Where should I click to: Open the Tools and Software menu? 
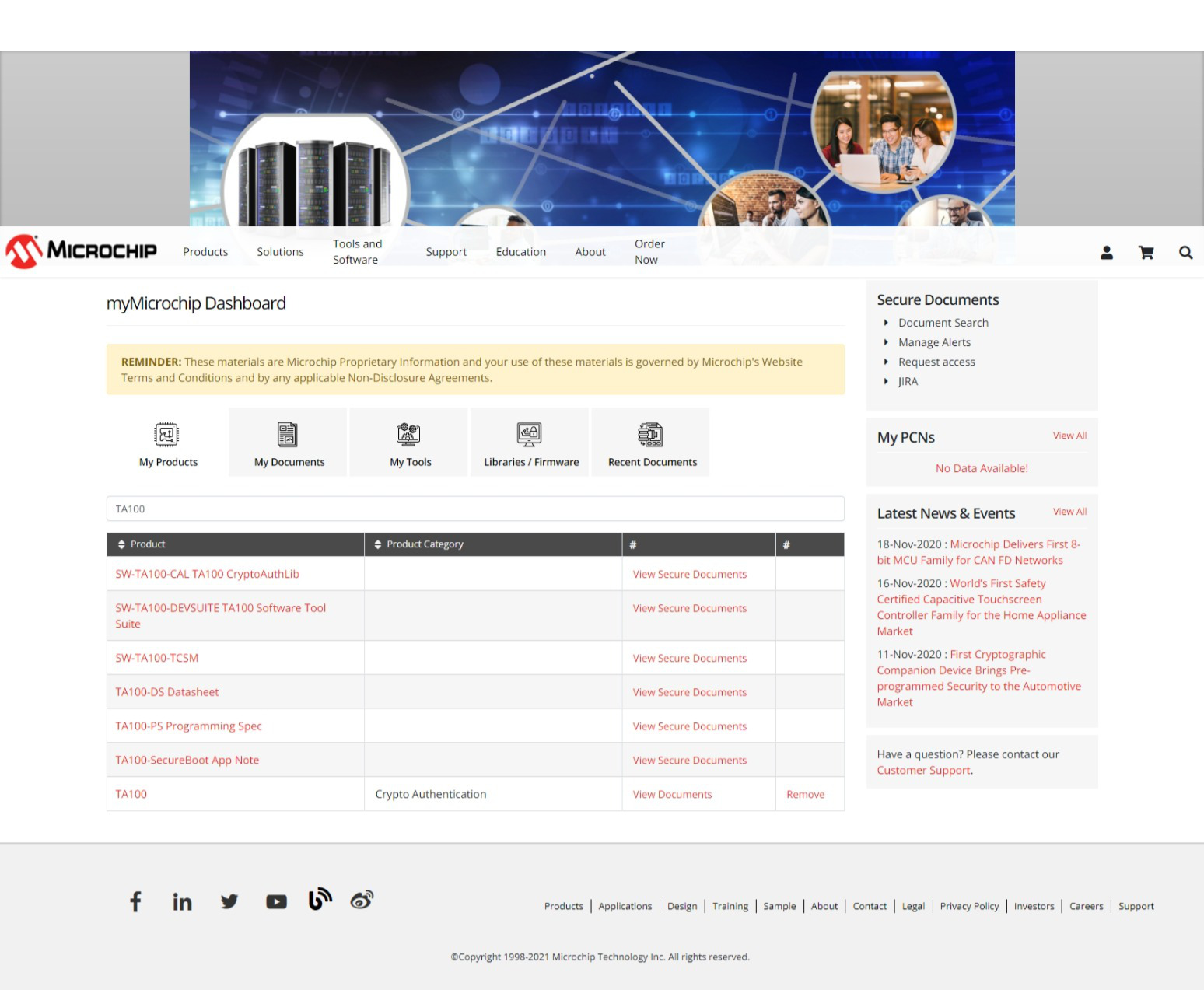tap(358, 252)
